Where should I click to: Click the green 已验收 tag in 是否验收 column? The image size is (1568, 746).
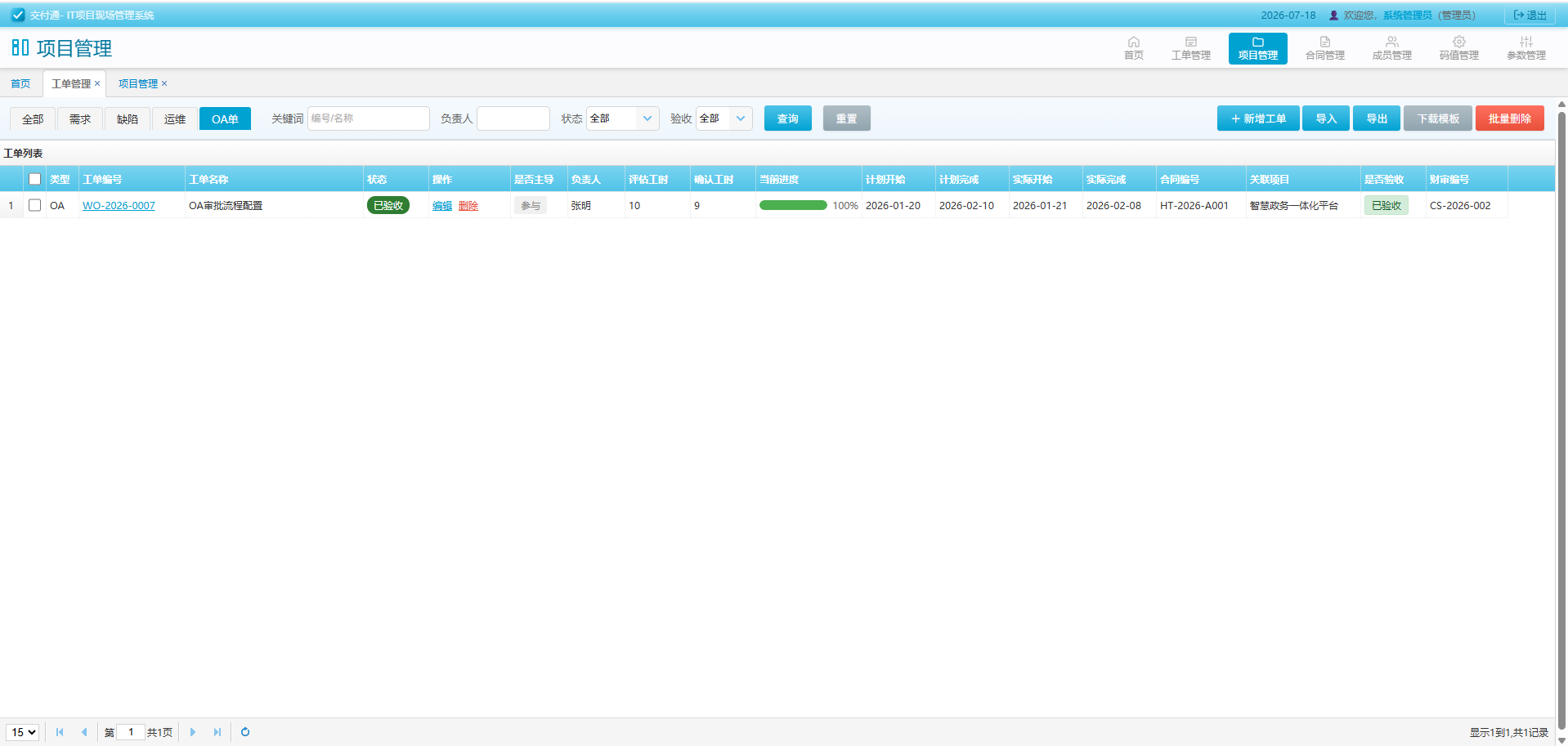point(1387,206)
